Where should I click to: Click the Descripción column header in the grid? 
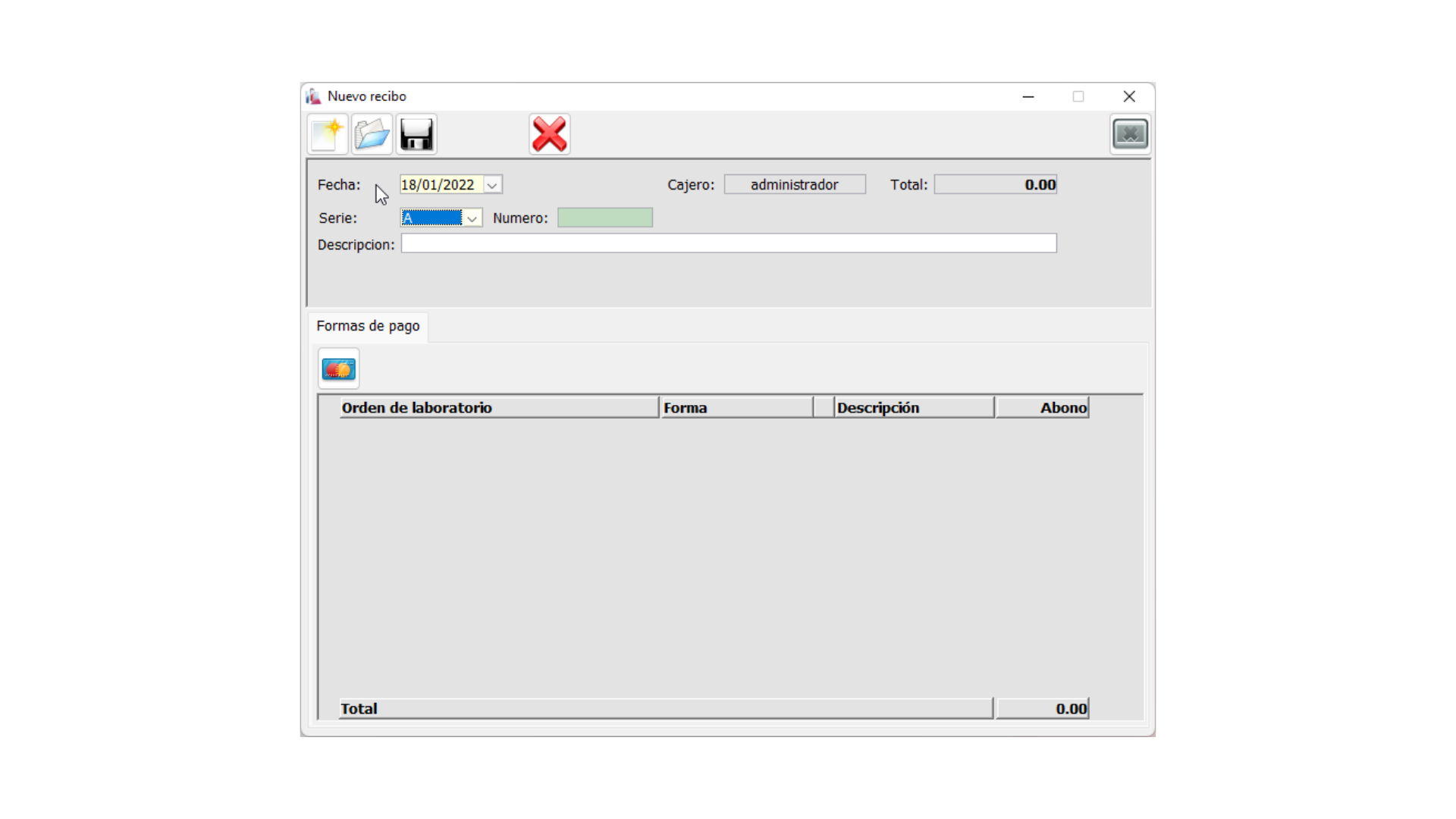[x=914, y=408]
